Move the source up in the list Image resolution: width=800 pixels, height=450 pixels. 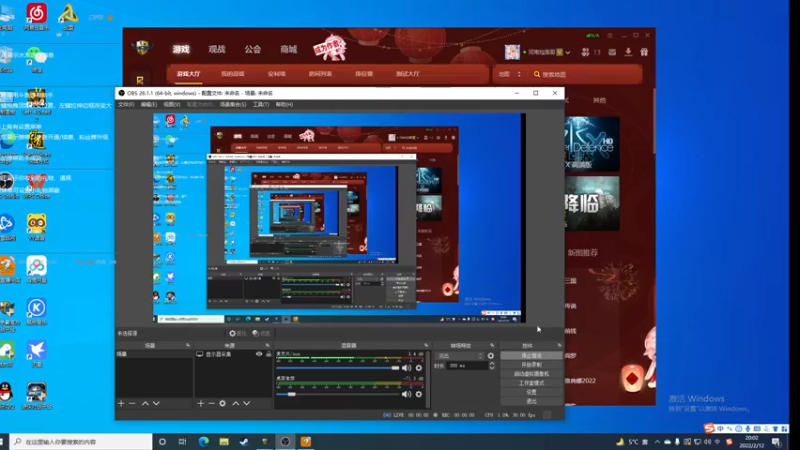pyautogui.click(x=236, y=403)
